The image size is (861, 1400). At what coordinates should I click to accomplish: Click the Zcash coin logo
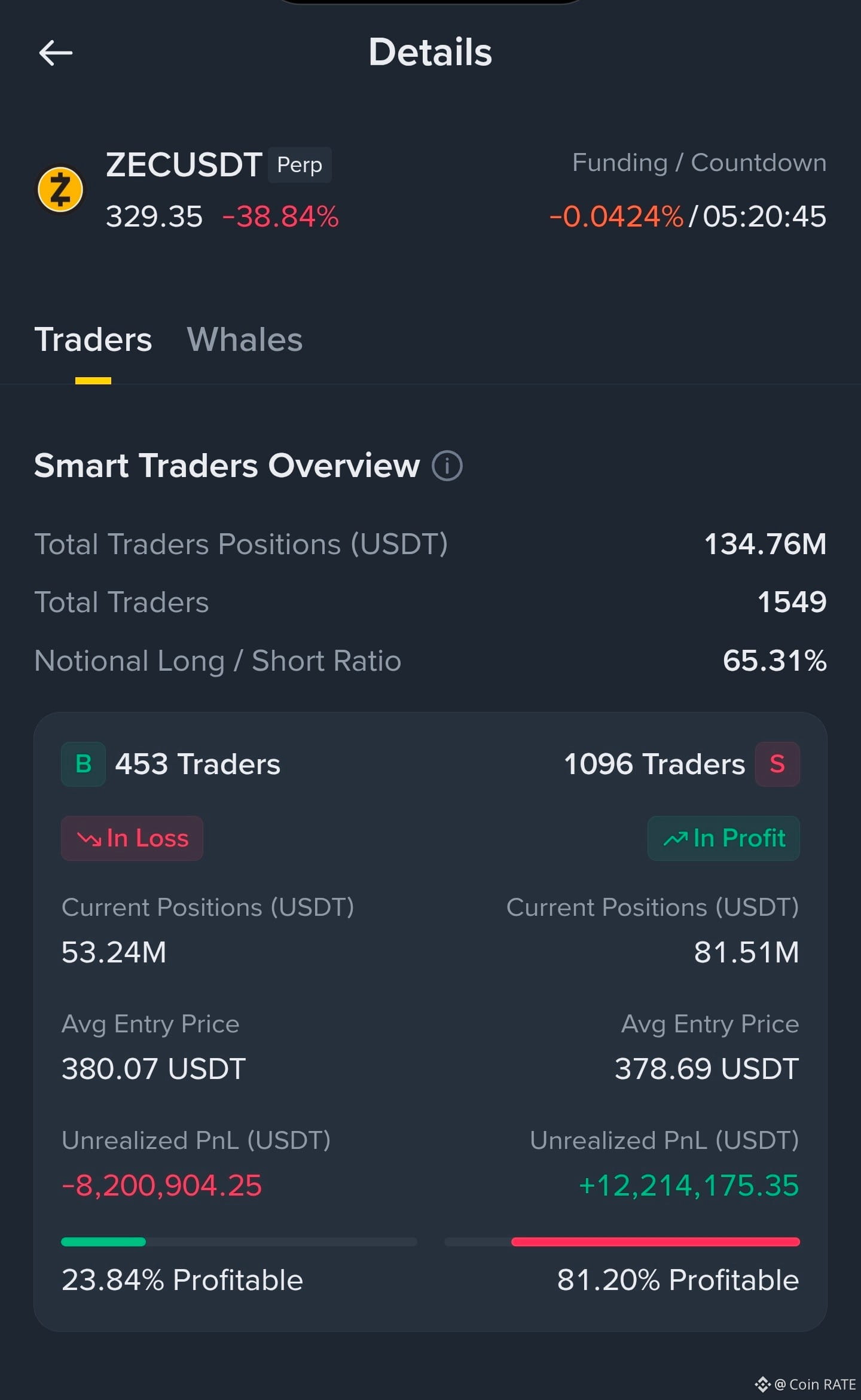(60, 189)
